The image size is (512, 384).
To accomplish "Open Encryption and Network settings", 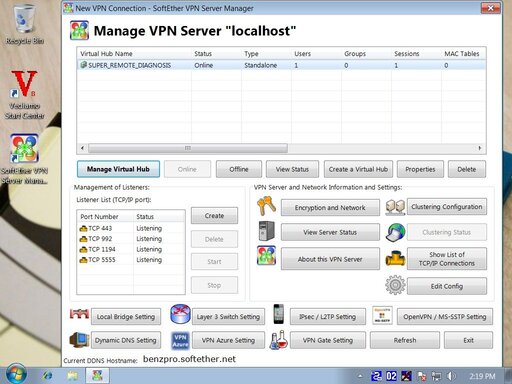I will [330, 208].
